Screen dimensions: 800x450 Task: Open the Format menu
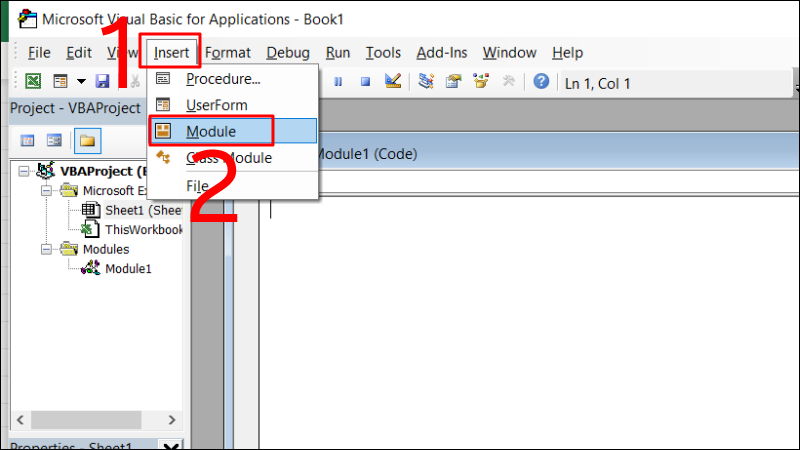pos(228,53)
